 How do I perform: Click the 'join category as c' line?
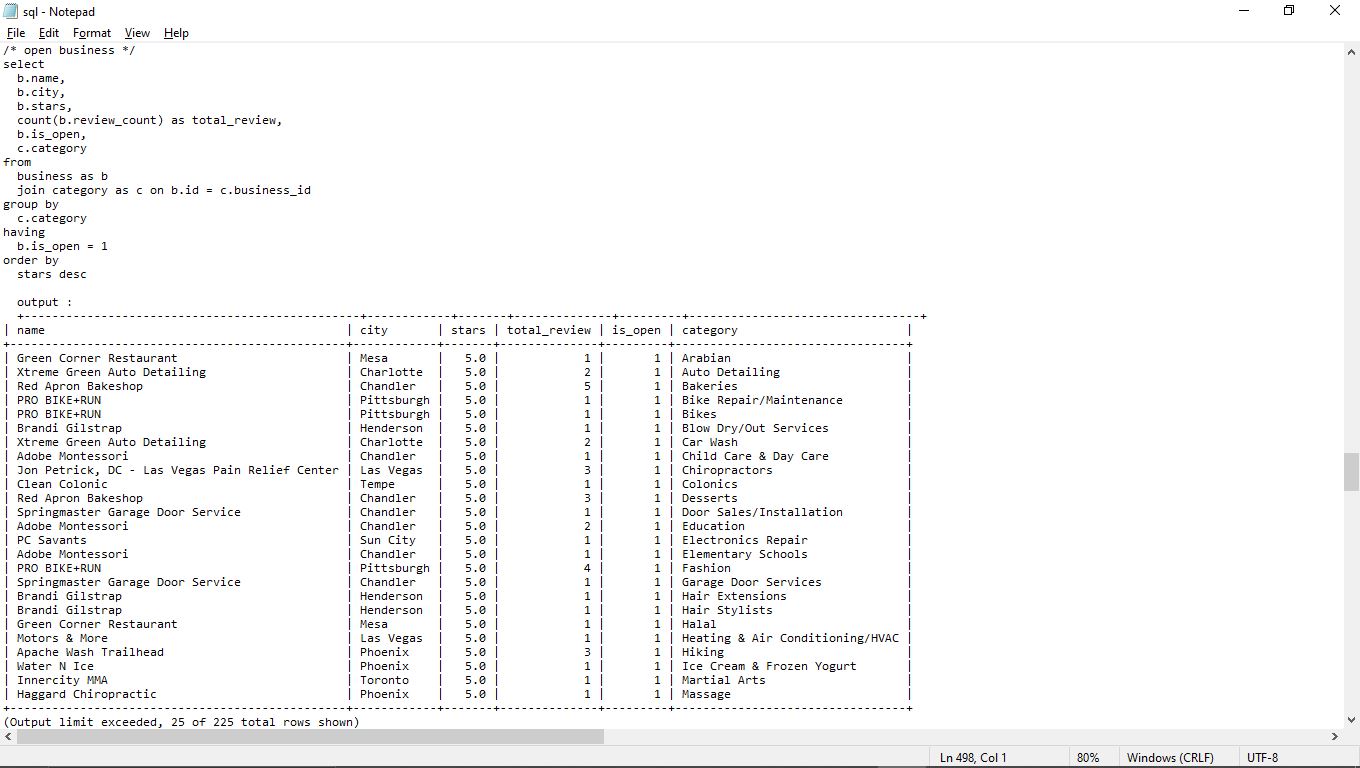[x=164, y=190]
